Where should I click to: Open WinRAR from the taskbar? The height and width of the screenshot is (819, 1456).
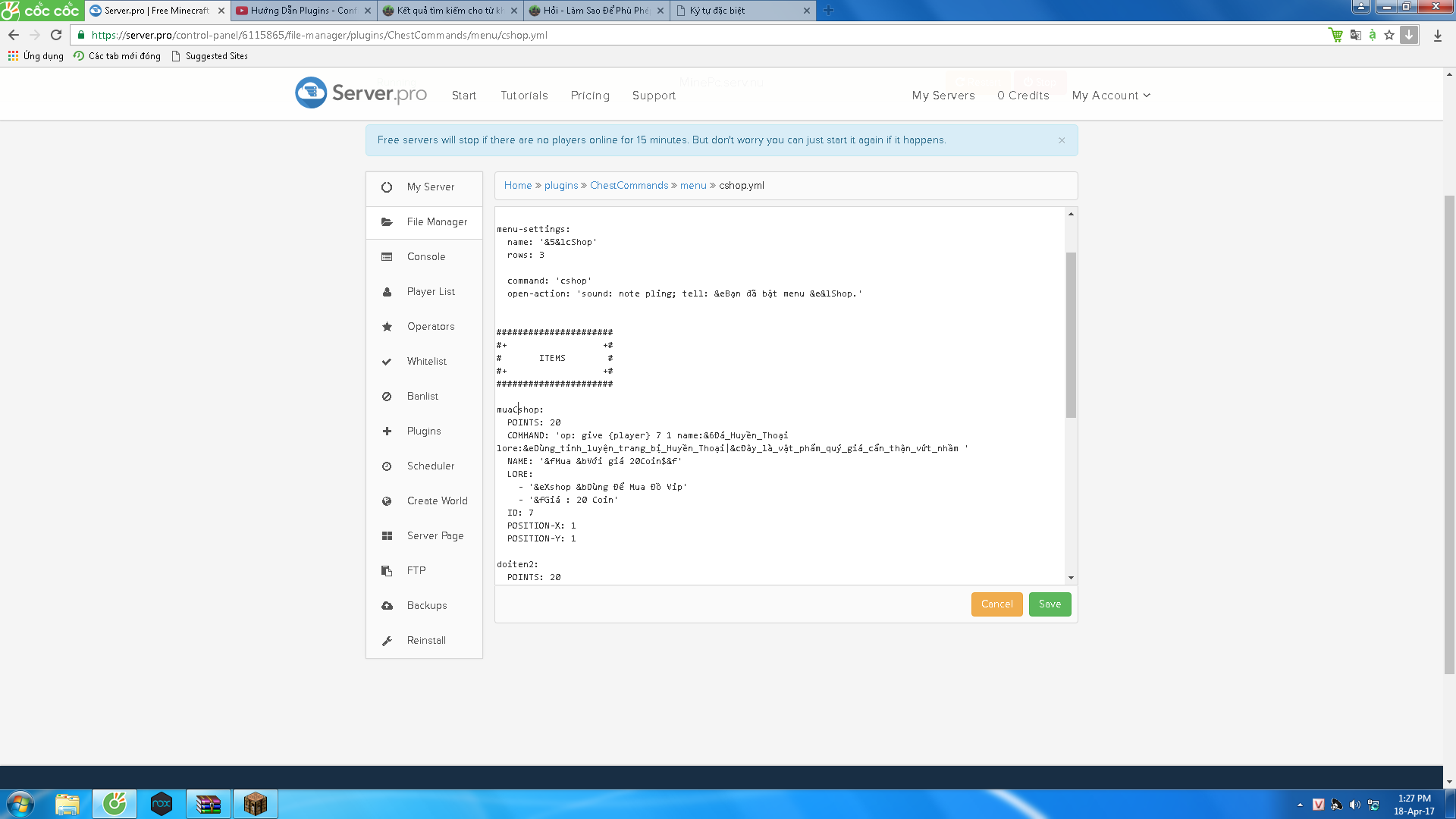tap(208, 804)
